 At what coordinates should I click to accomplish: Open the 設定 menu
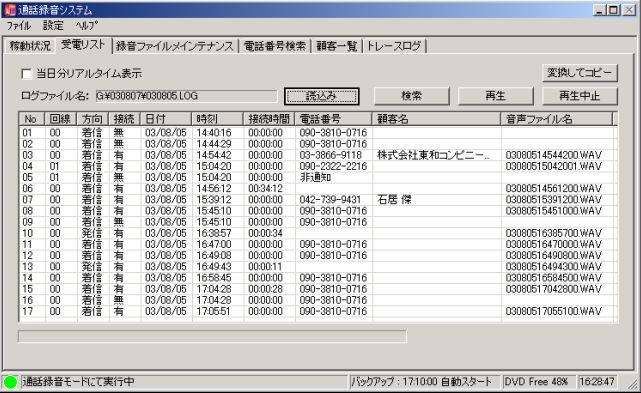pos(53,25)
